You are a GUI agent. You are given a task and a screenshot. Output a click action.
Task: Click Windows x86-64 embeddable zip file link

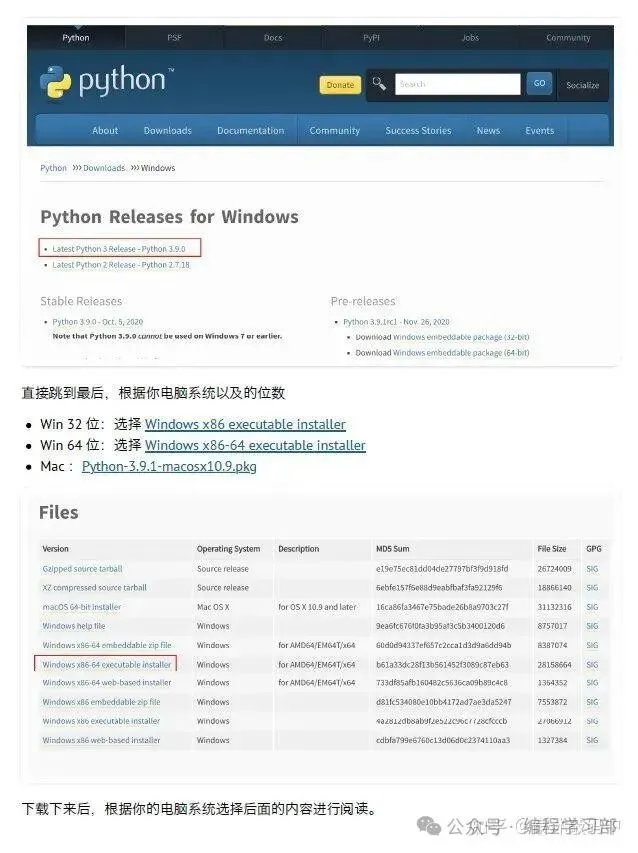[107, 645]
